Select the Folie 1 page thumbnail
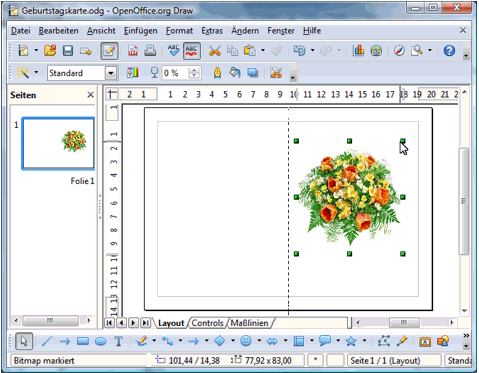The image size is (479, 373). click(58, 143)
